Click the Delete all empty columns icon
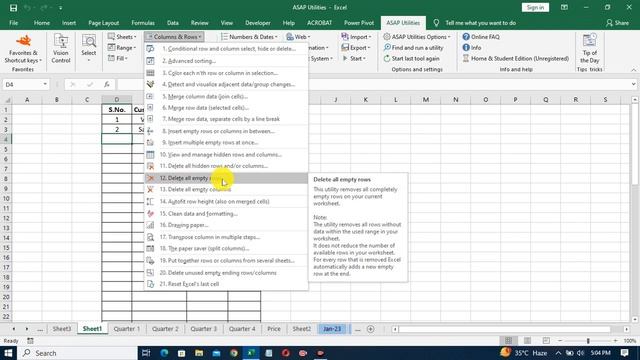Viewport: 640px width, 360px height. 151,189
